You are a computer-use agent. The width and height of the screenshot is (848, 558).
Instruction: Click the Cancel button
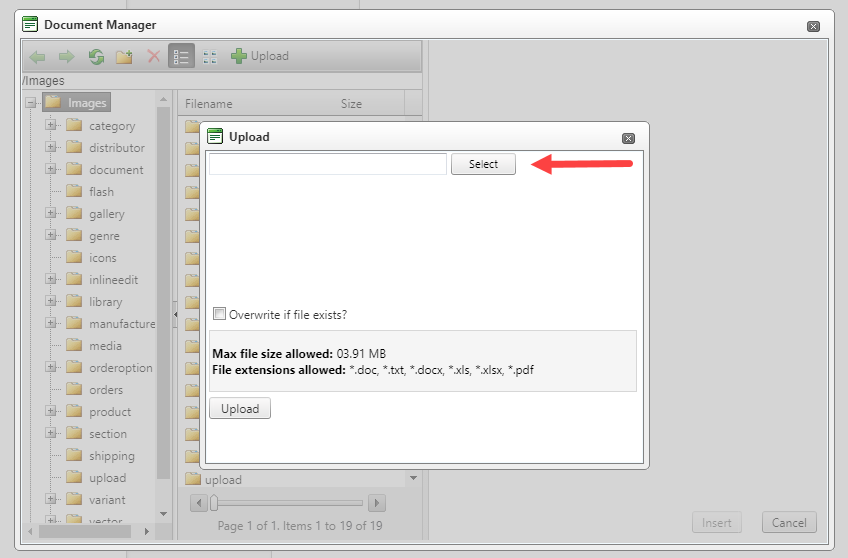(x=789, y=523)
